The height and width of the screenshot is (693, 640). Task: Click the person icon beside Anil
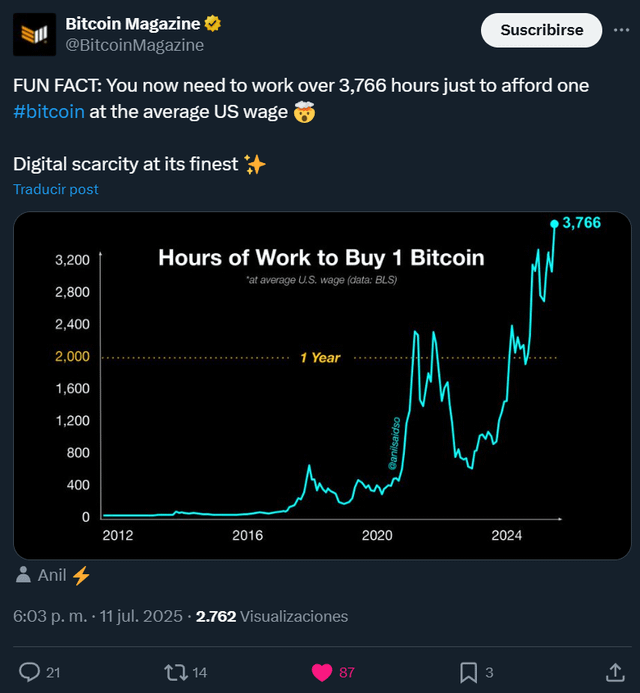coord(23,575)
